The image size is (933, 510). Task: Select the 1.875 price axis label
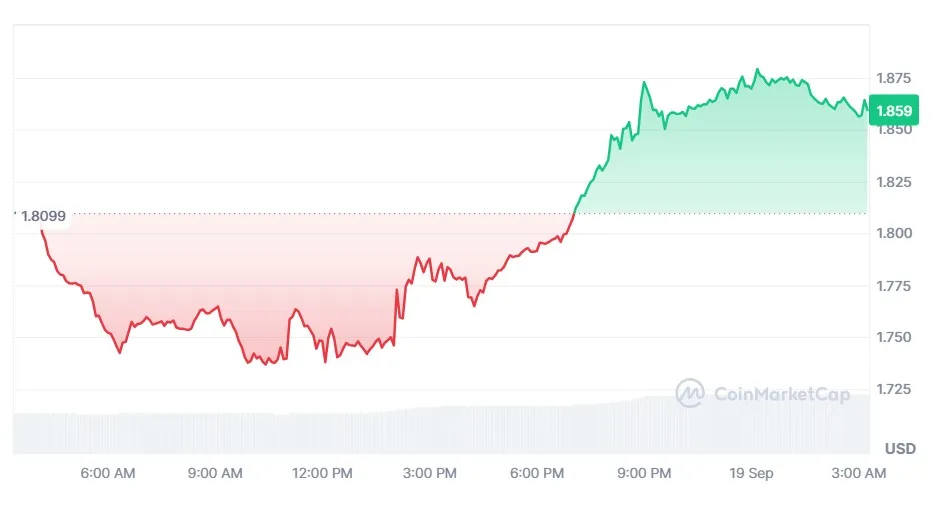tap(893, 78)
